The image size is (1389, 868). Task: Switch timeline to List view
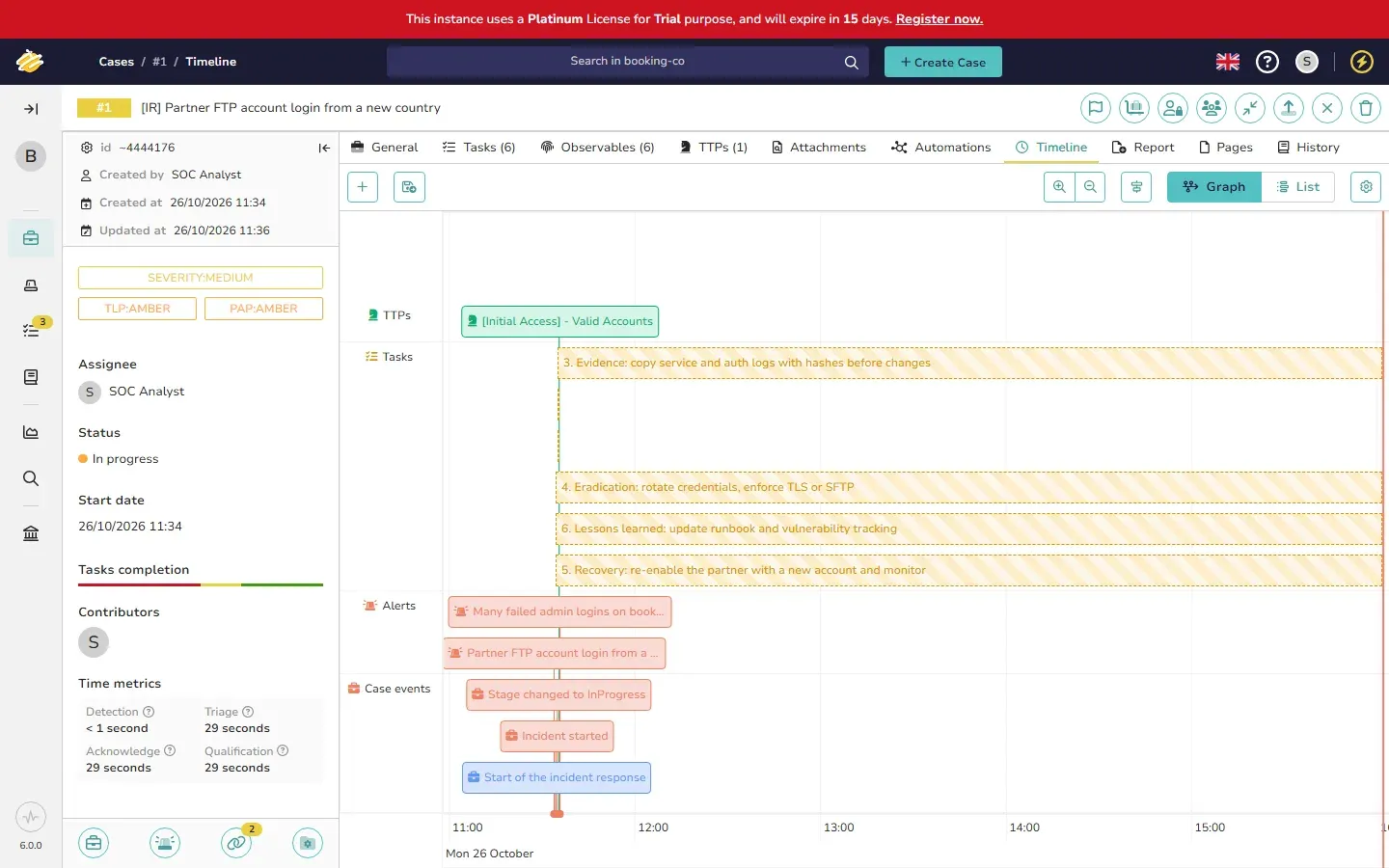tap(1298, 187)
